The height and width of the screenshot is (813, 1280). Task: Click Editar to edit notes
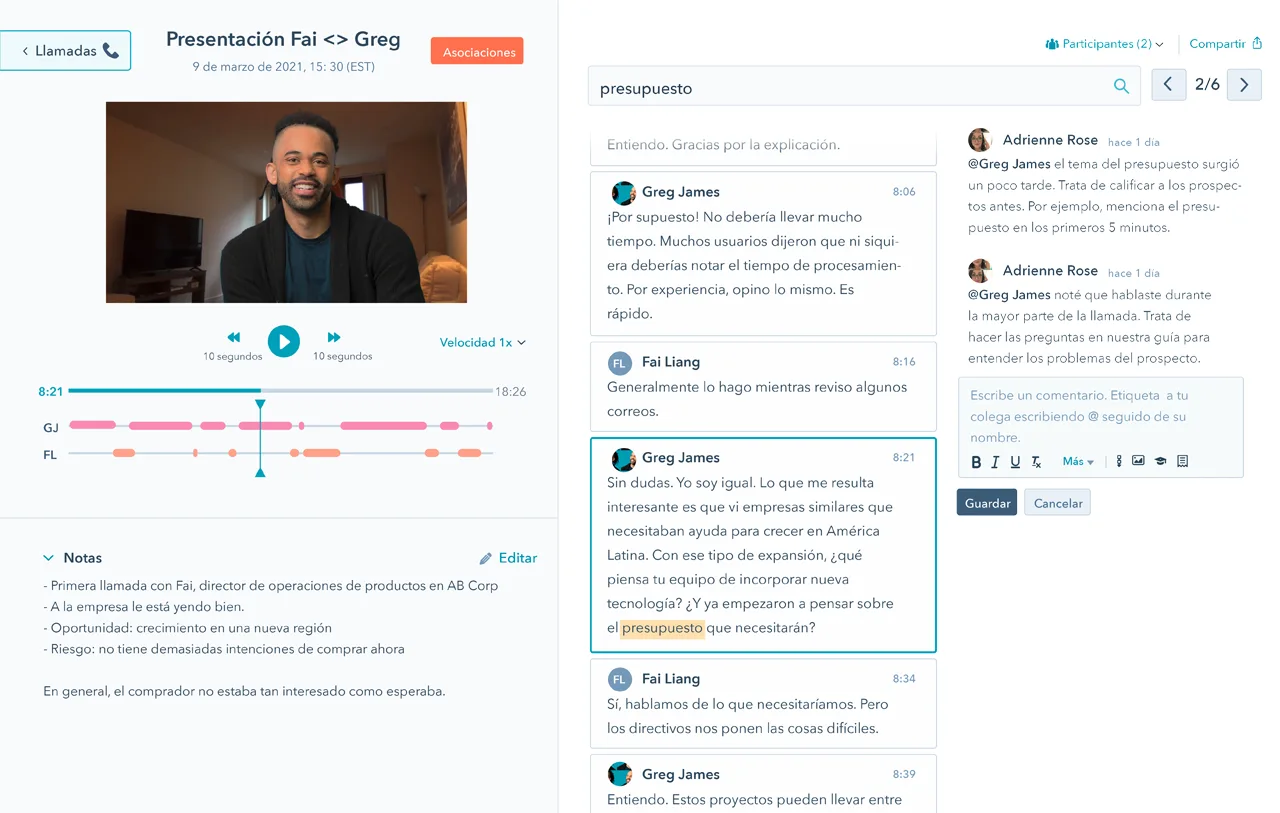(508, 558)
